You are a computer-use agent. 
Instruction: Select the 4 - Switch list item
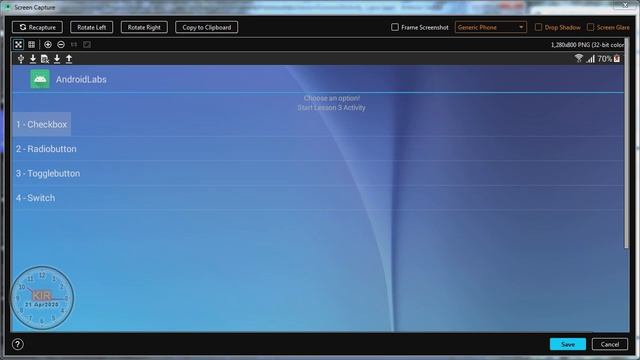(x=318, y=198)
